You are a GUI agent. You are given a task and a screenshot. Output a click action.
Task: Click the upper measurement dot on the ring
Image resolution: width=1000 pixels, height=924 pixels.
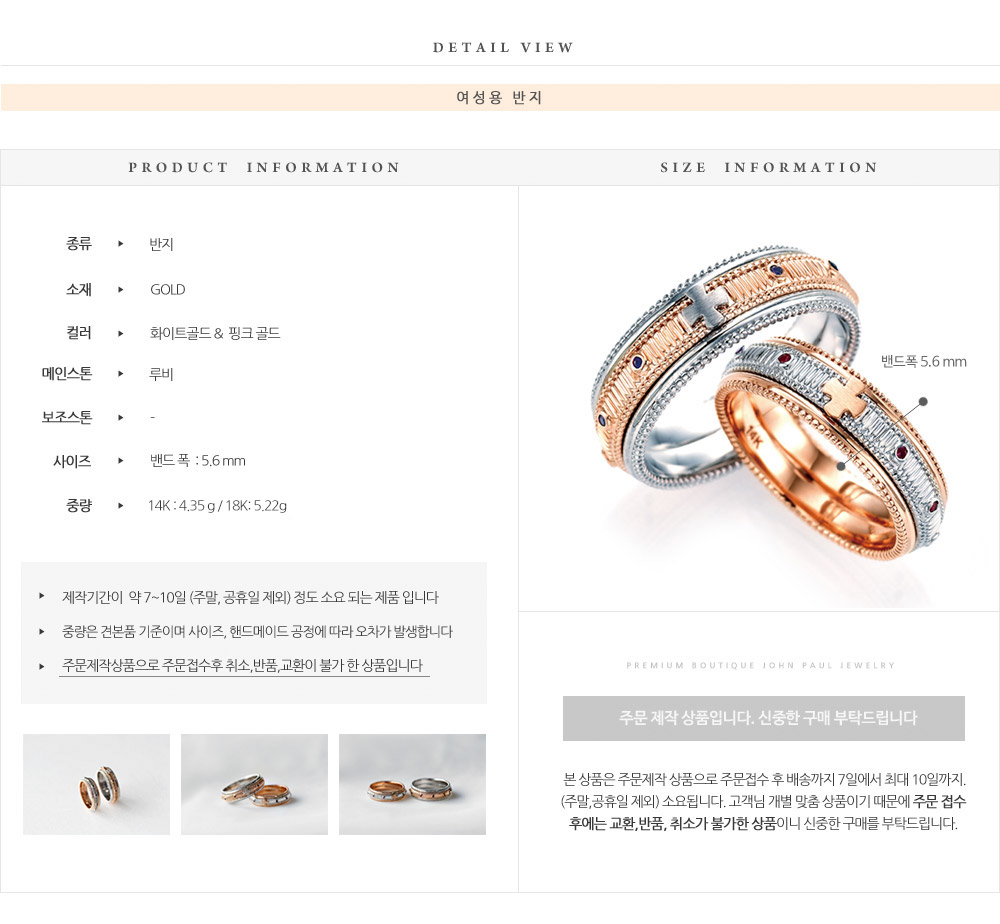[x=923, y=402]
